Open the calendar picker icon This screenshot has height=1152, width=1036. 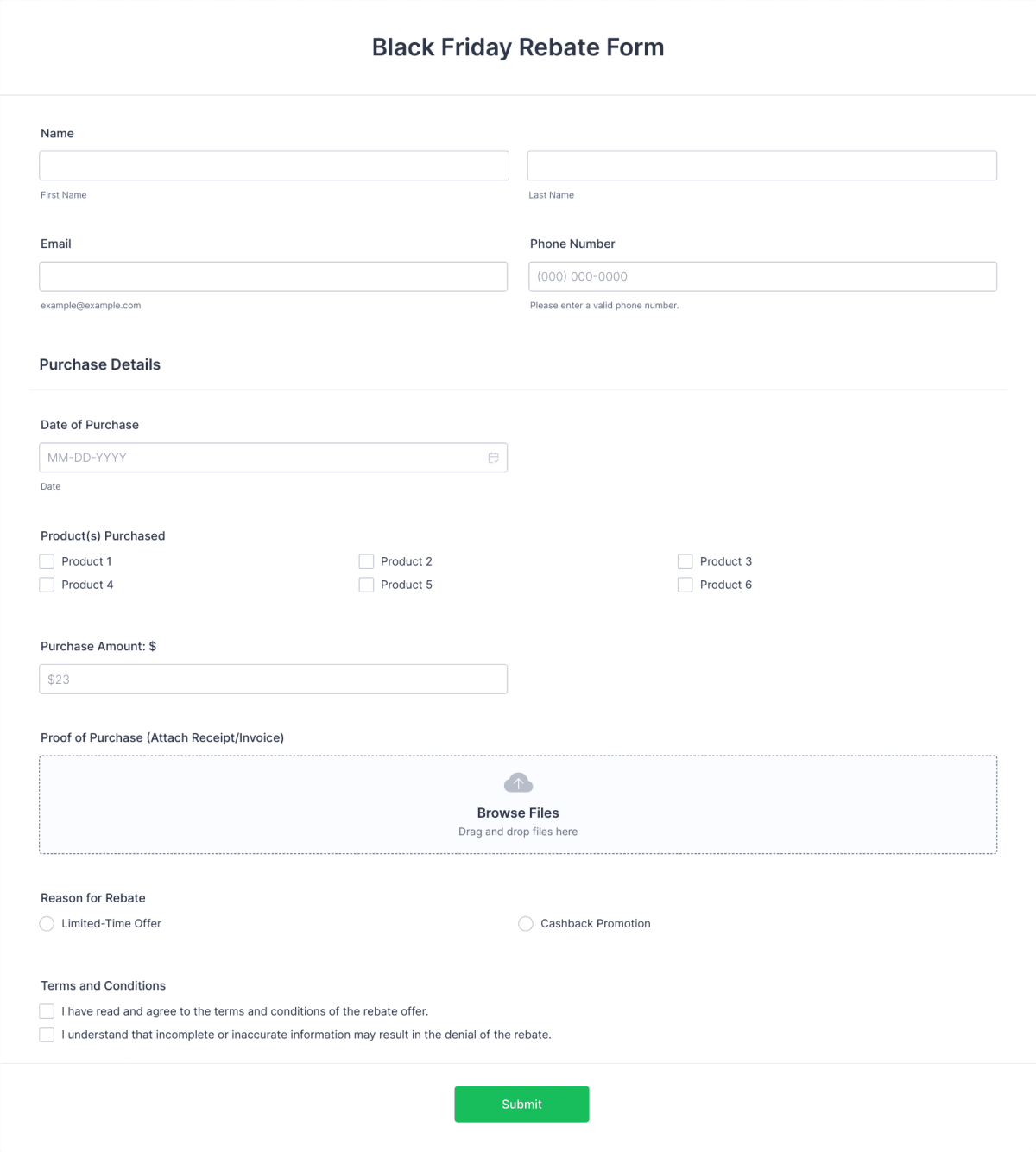[x=494, y=457]
